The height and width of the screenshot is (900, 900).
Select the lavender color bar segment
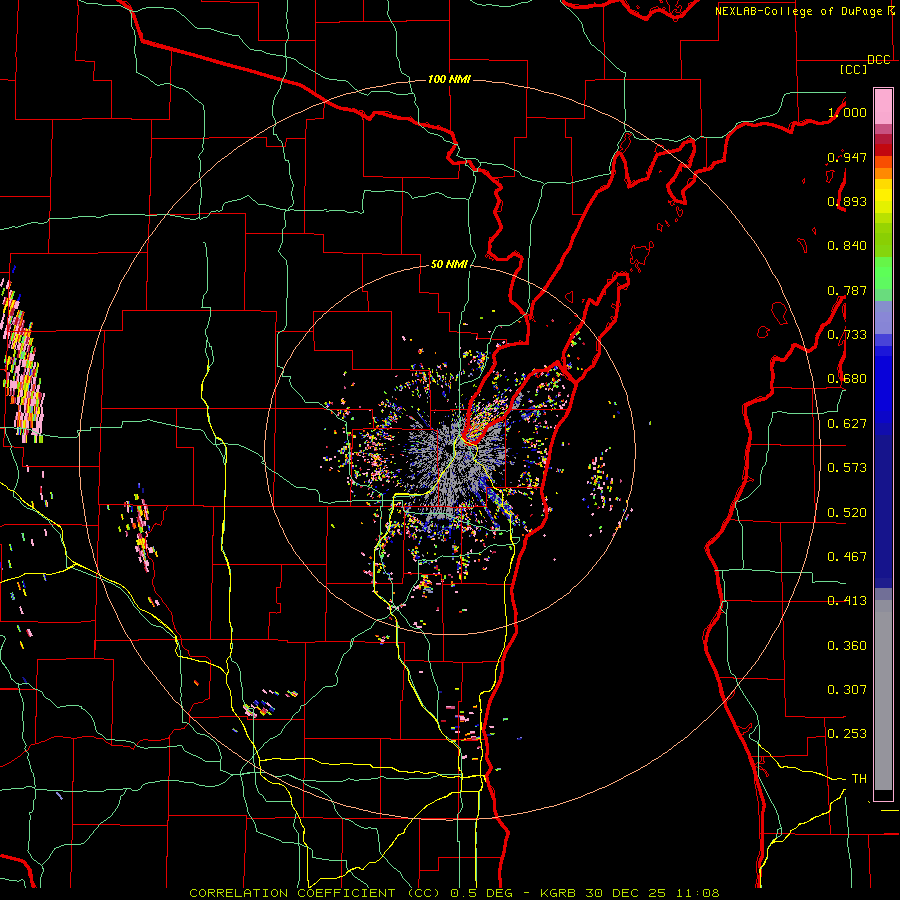click(883, 317)
